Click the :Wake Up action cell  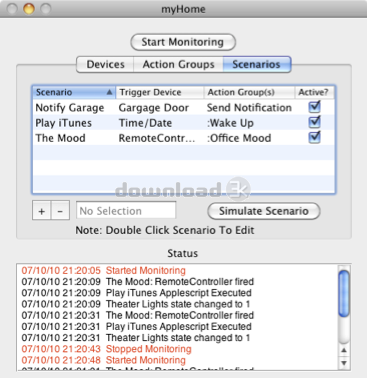tap(230, 123)
